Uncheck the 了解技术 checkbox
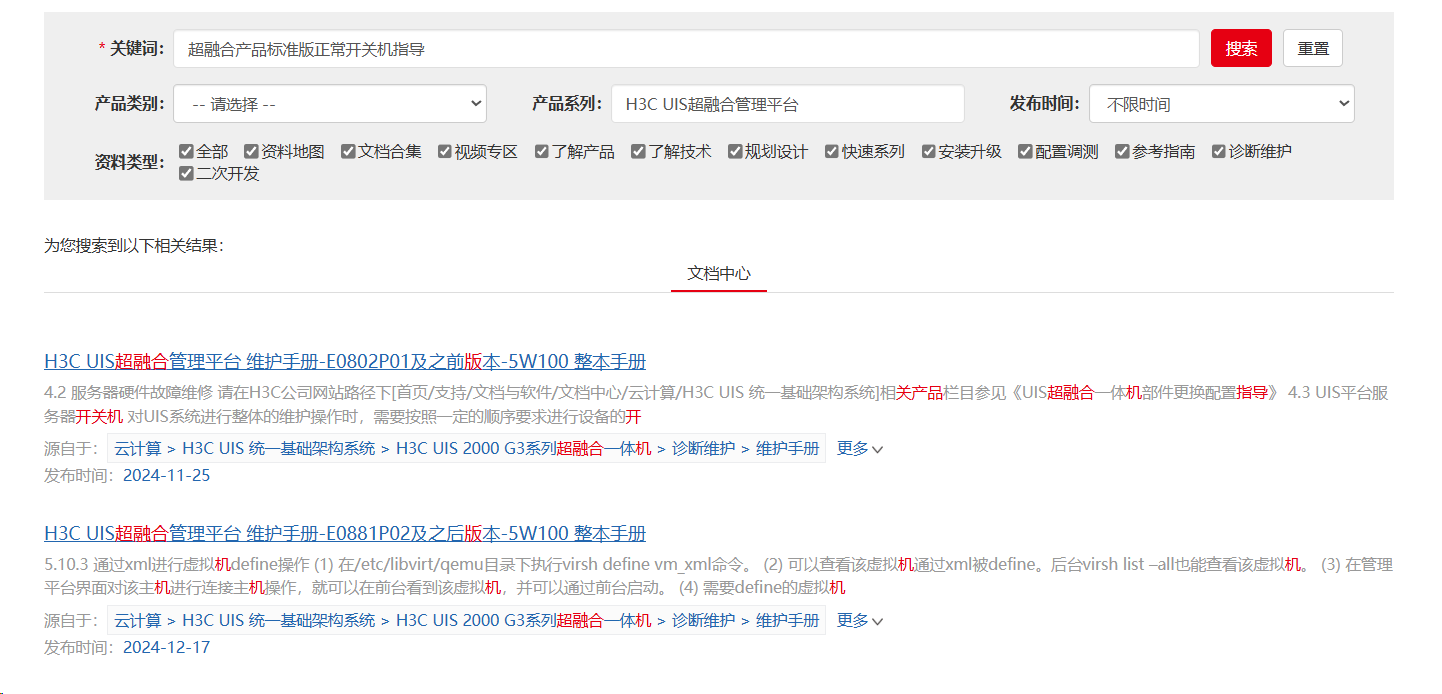The image size is (1442, 694). point(638,151)
